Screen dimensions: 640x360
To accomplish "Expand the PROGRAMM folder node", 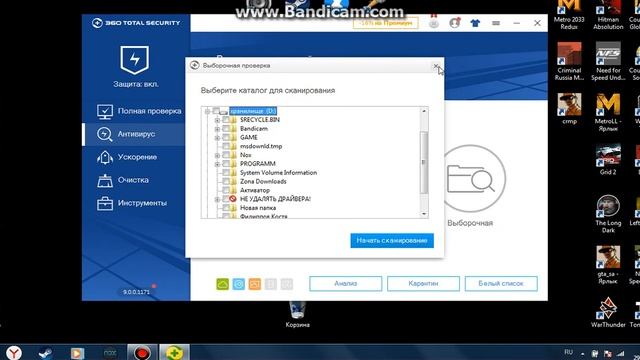I will pos(217,164).
